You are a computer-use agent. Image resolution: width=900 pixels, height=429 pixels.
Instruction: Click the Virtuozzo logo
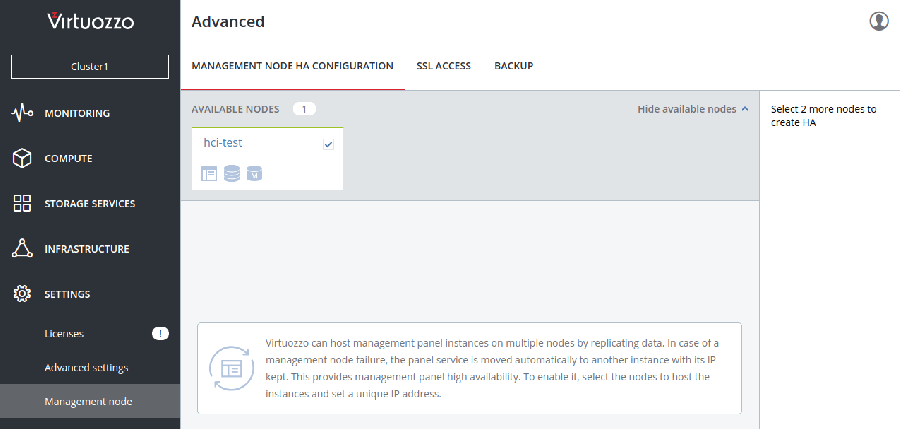coord(90,21)
